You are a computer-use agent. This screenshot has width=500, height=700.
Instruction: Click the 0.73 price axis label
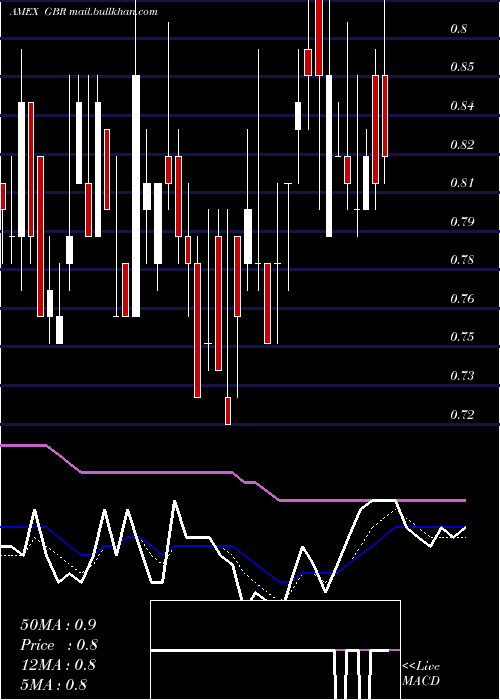pyautogui.click(x=462, y=375)
